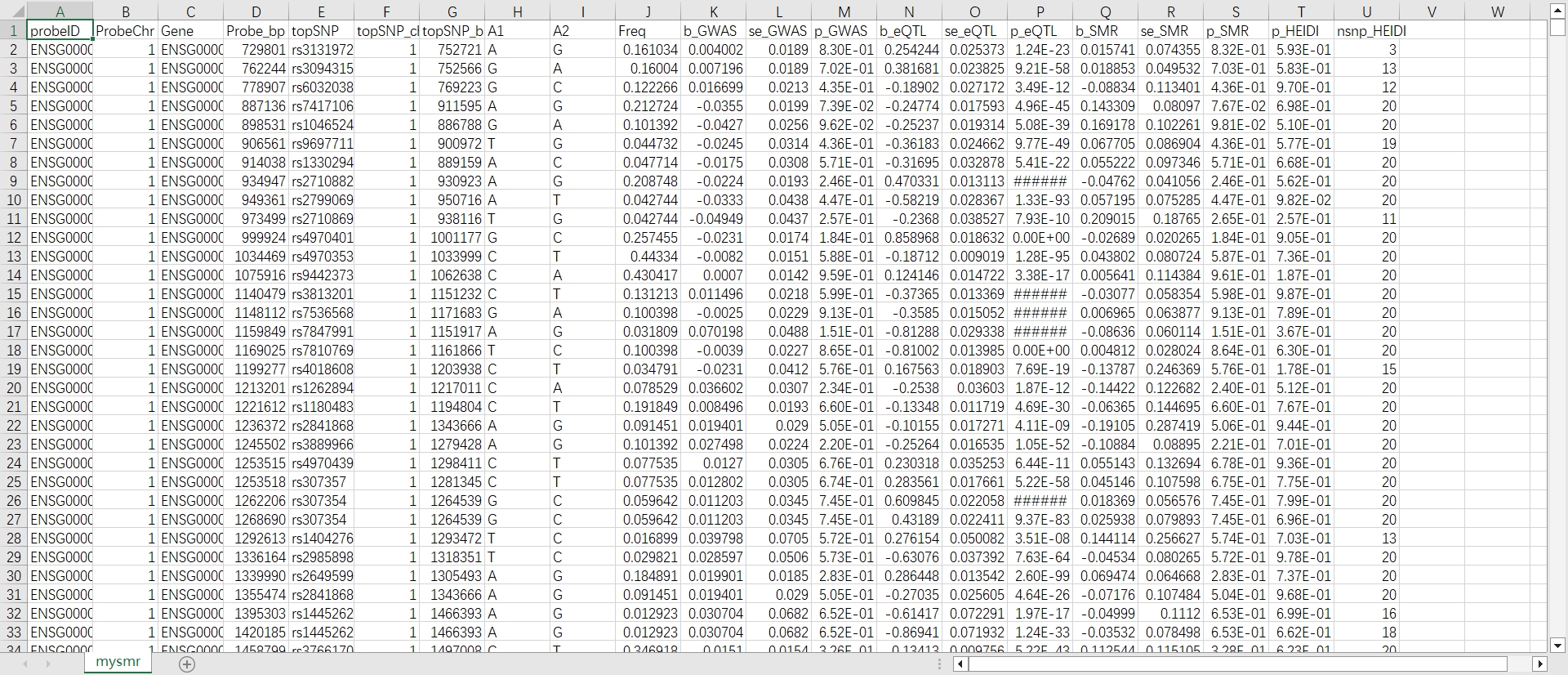Click the horizontal scrollbar left arrow
Screen dimensions: 1568x675
pos(960,664)
